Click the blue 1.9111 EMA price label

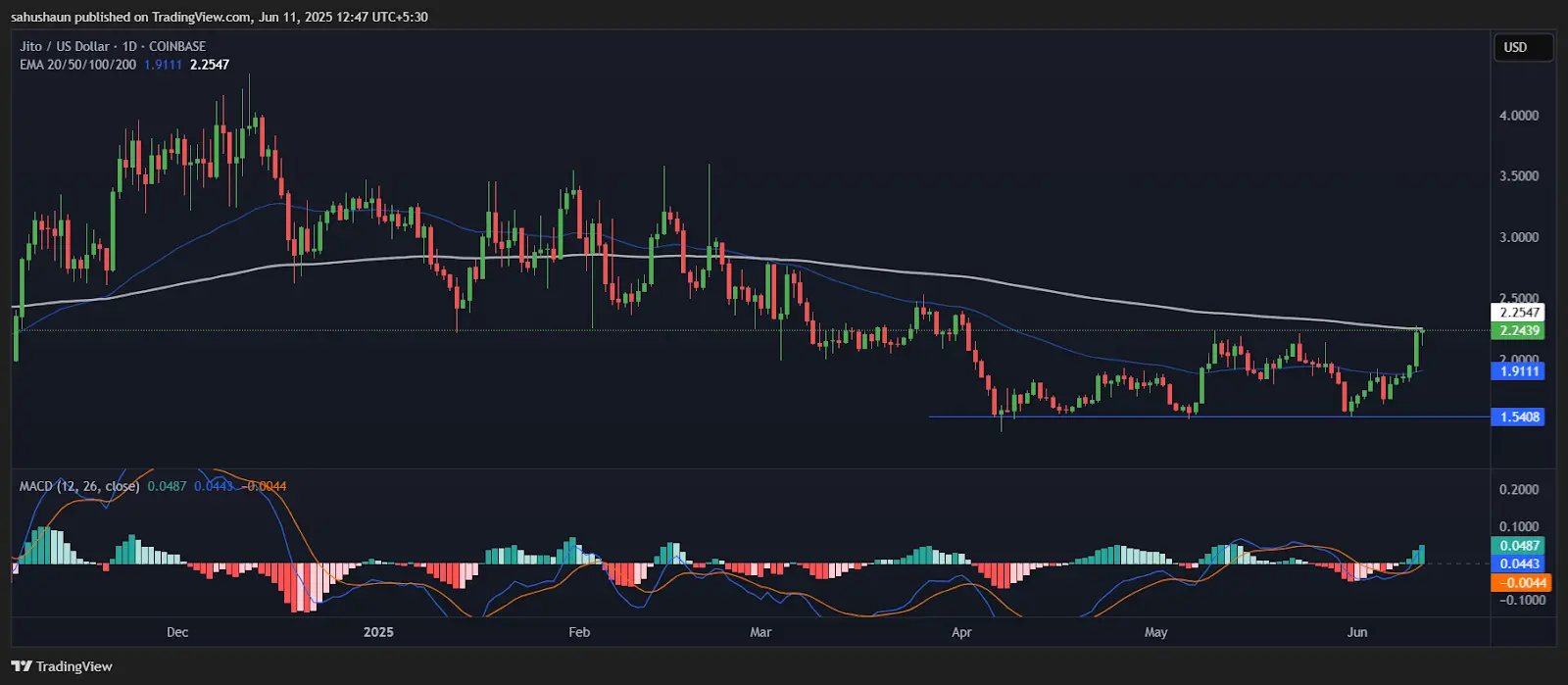pyautogui.click(x=1519, y=371)
